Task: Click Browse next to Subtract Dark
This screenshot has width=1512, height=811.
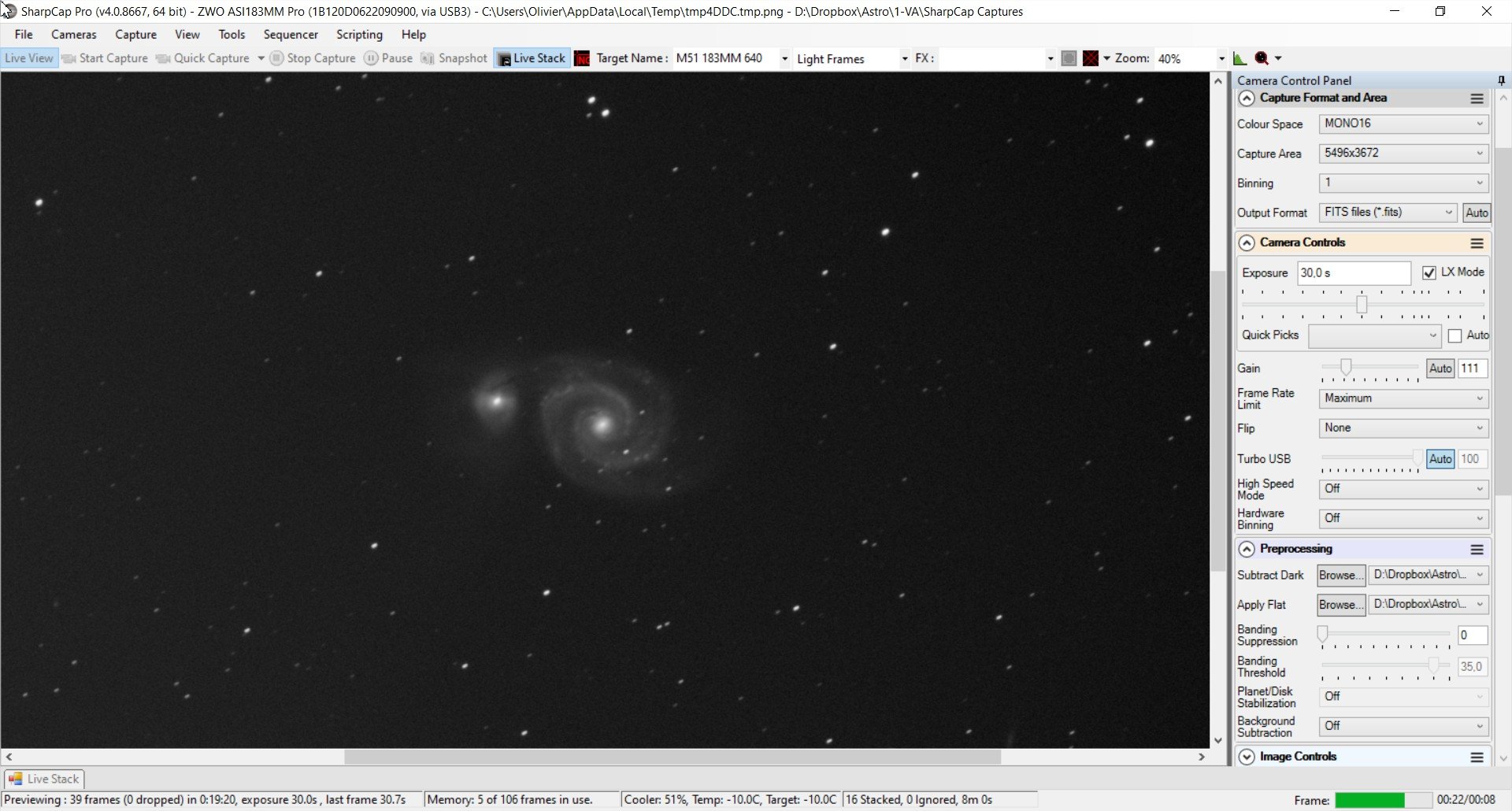Action: 1341,576
